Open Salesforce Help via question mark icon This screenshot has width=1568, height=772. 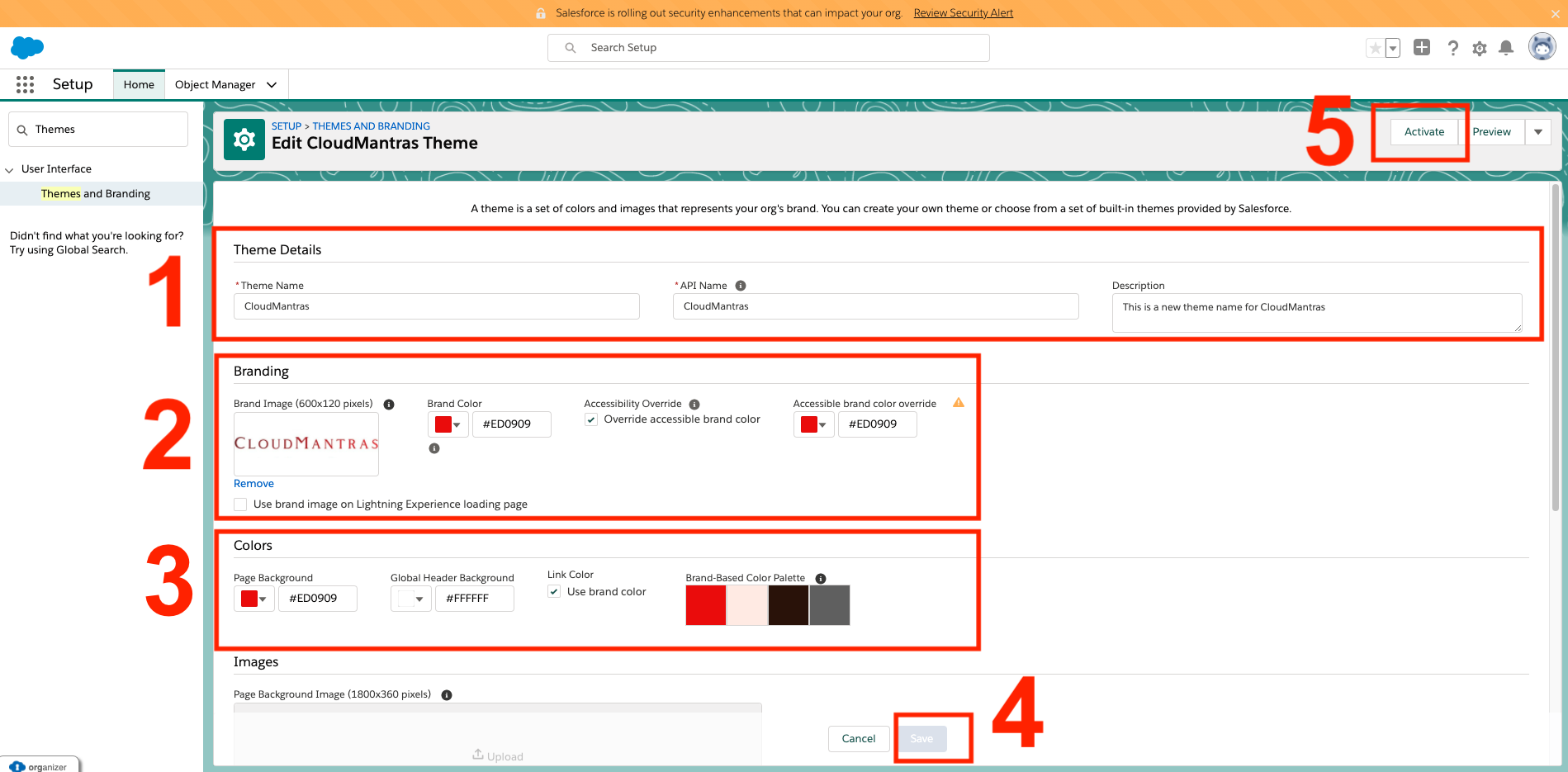click(x=1453, y=48)
